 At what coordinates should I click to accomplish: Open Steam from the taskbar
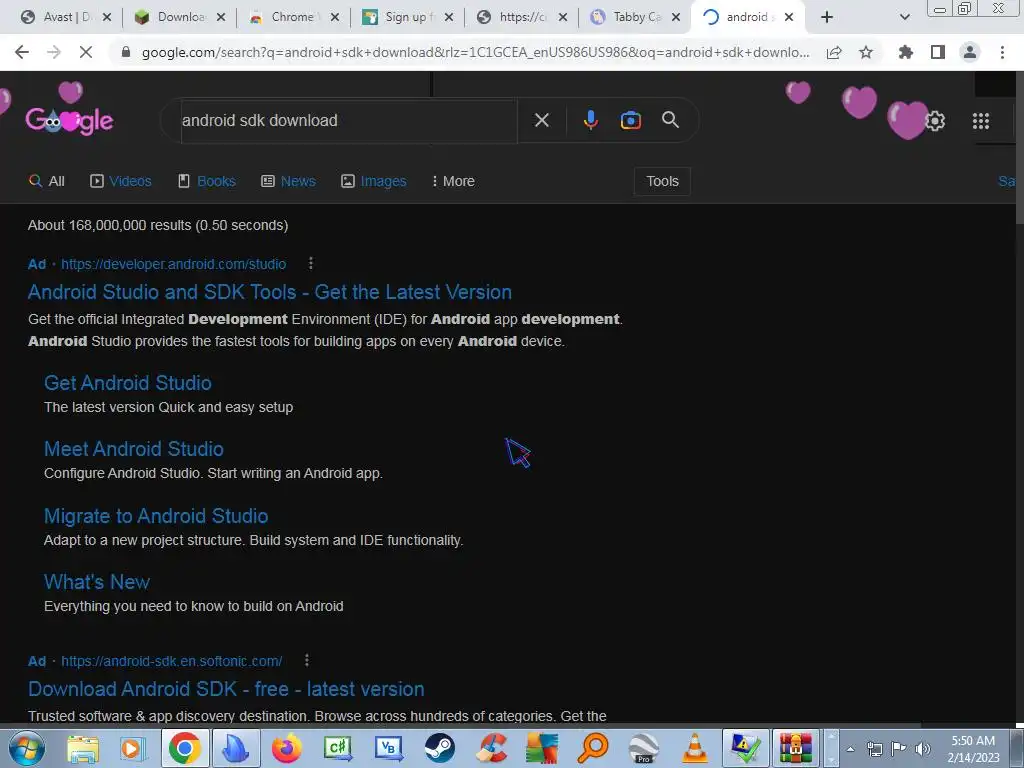440,748
